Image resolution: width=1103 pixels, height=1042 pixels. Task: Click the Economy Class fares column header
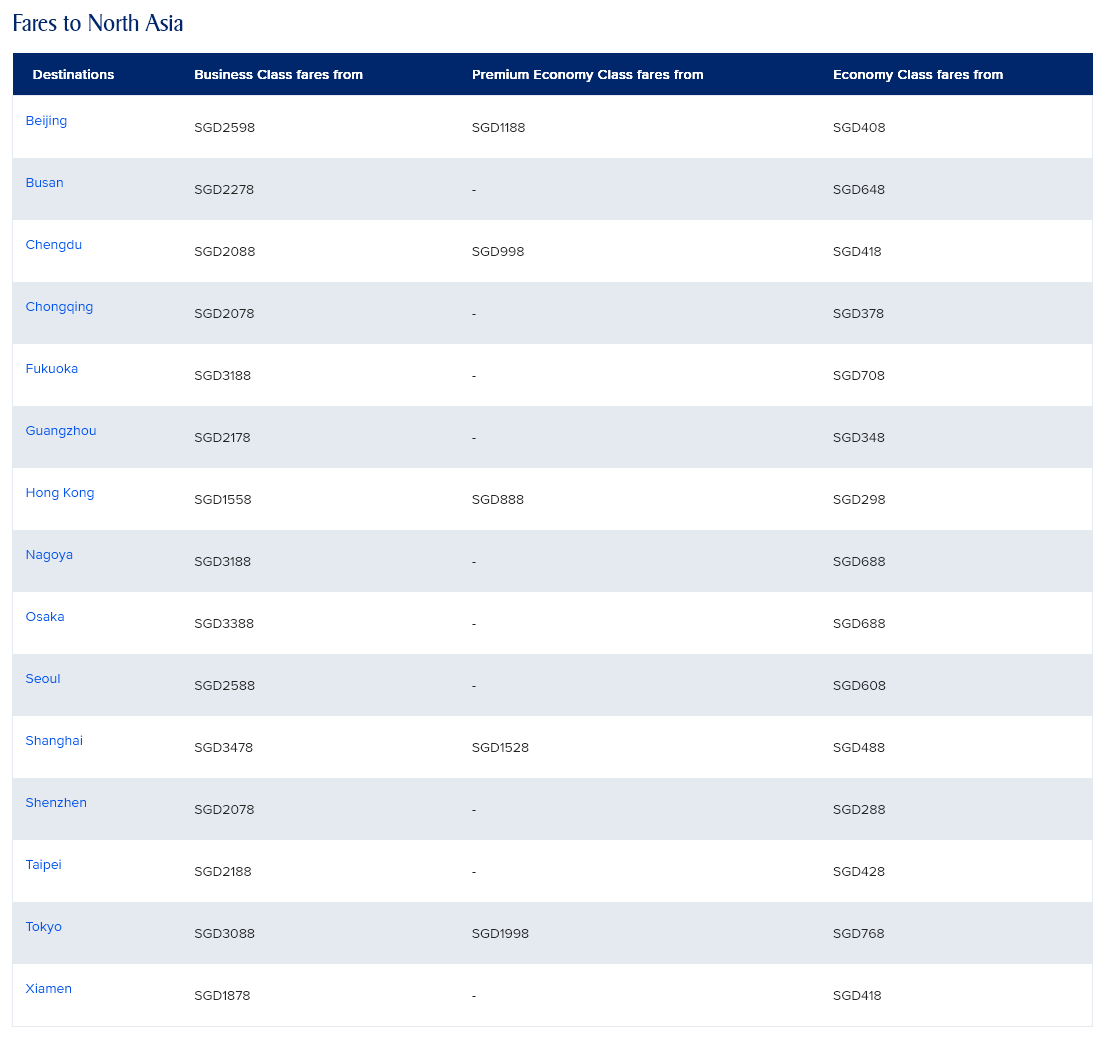(x=917, y=75)
